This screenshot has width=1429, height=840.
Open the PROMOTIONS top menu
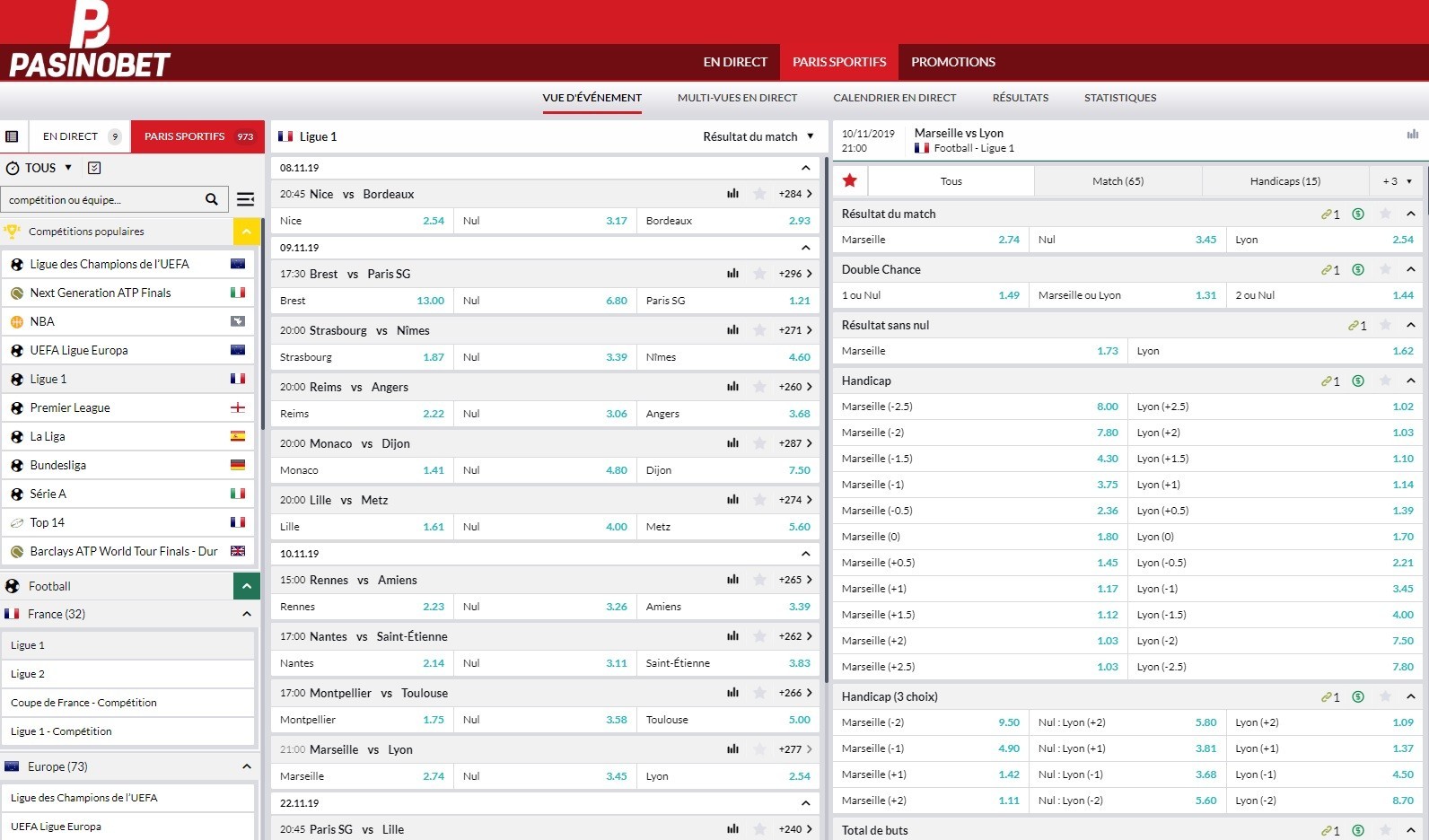(x=953, y=62)
